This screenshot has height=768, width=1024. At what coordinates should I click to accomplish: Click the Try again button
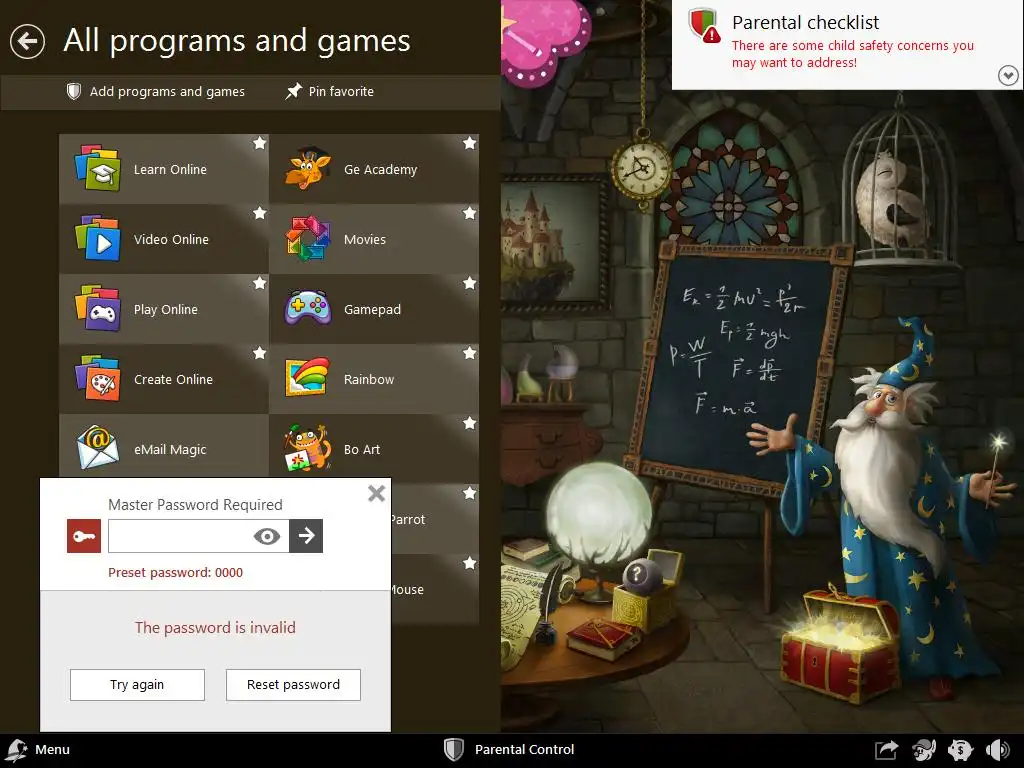[x=137, y=685]
